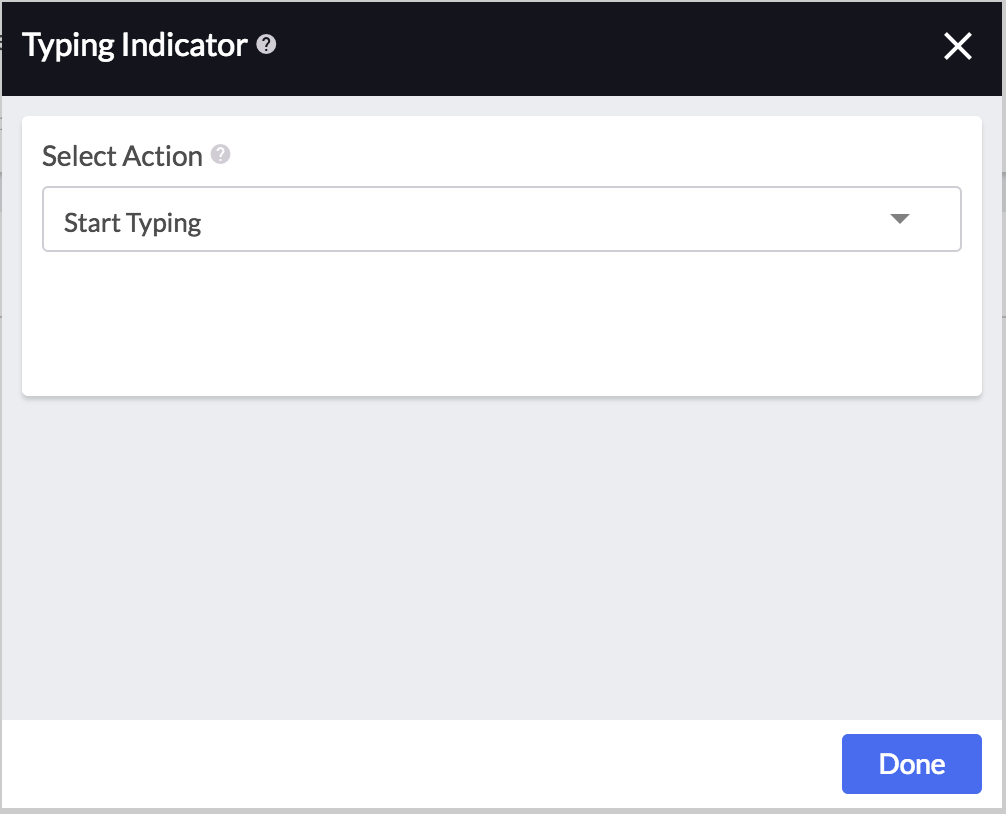Select the Start Typing text in dropdown
The width and height of the screenshot is (1006, 814).
133,223
